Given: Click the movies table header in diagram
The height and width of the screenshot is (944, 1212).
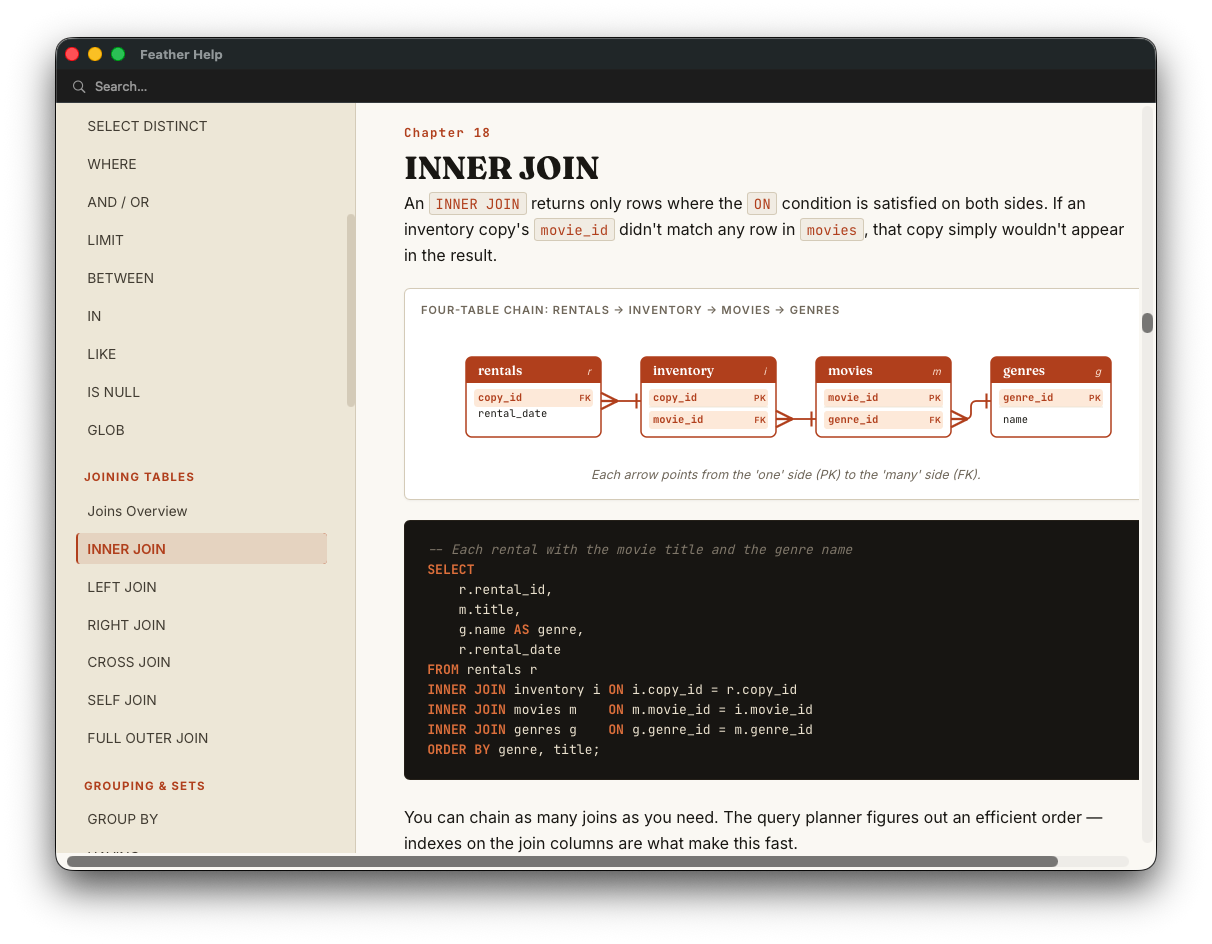Looking at the screenshot, I should (x=883, y=371).
